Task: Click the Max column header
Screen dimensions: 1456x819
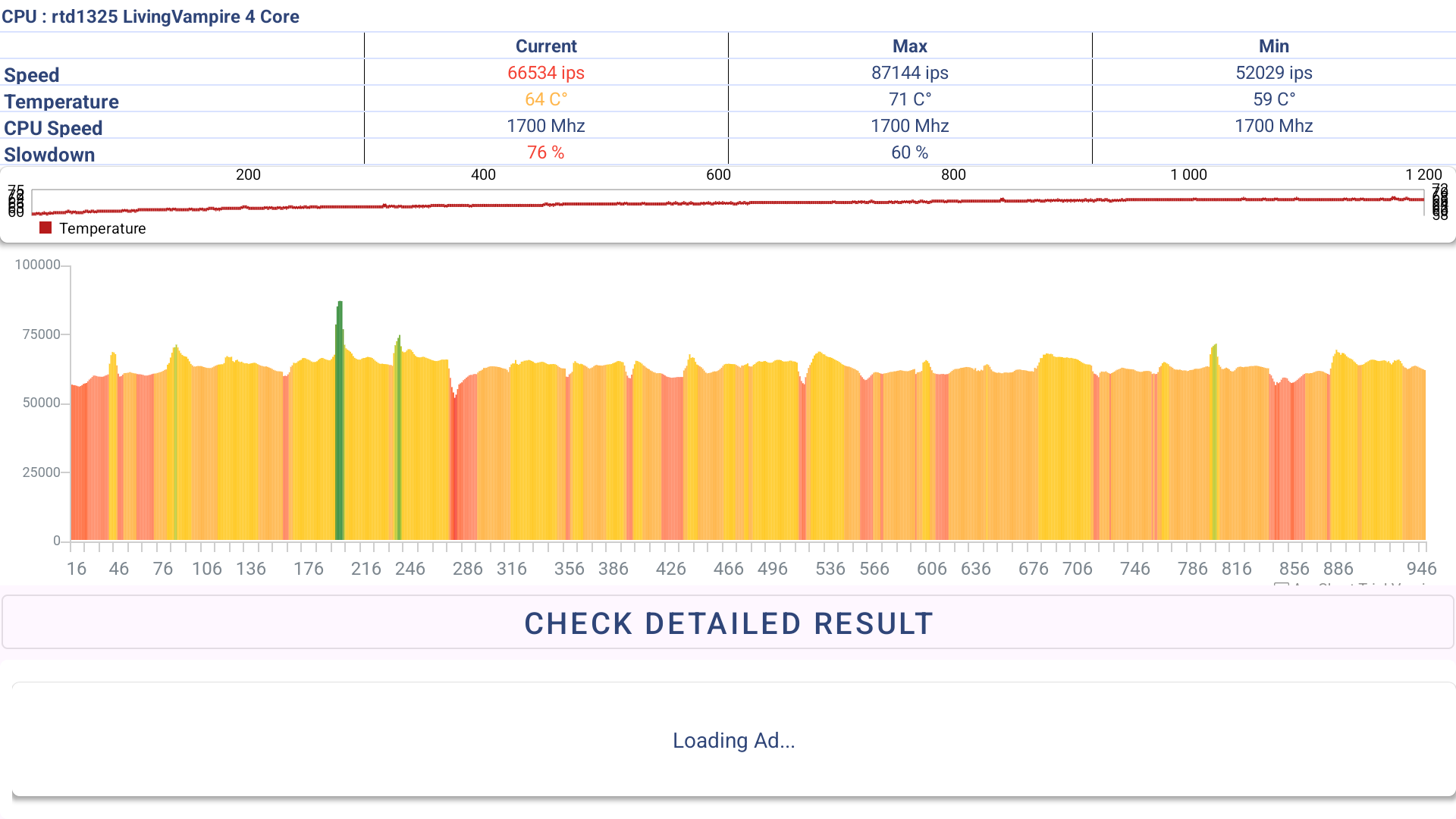Action: 909,46
